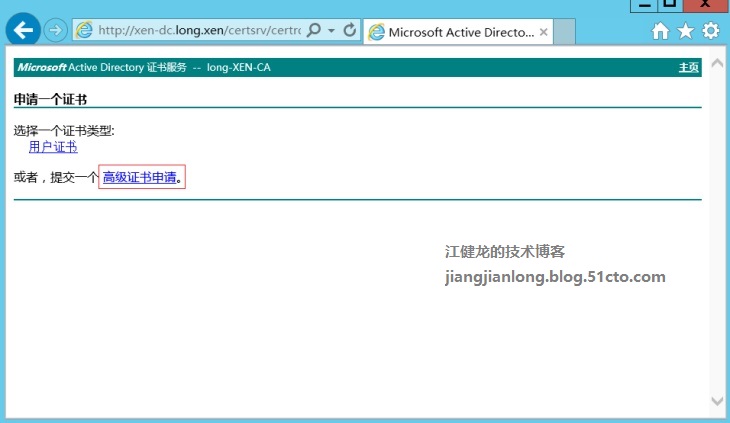730x423 pixels.
Task: Close the browser window
Action: click(705, 5)
